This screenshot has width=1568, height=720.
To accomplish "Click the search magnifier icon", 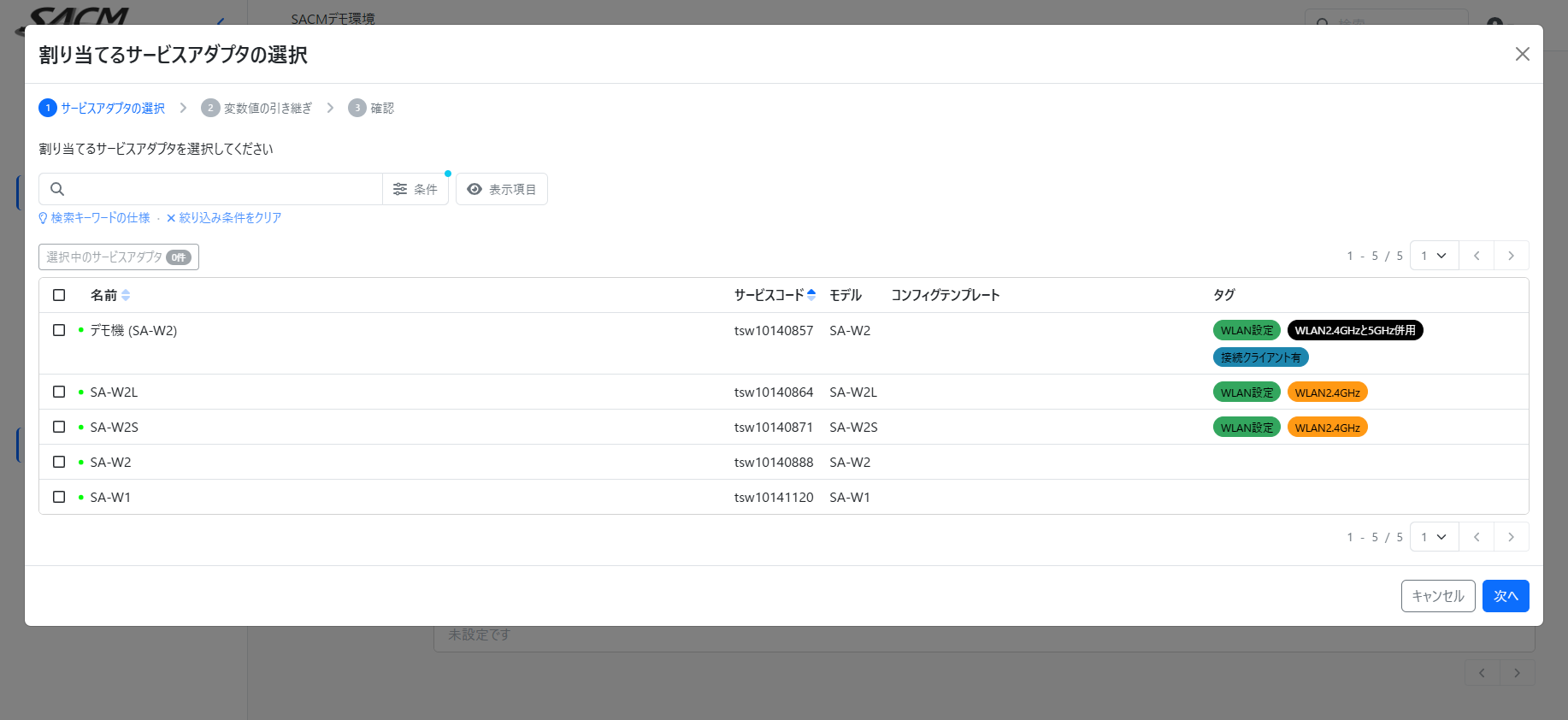I will pos(57,189).
